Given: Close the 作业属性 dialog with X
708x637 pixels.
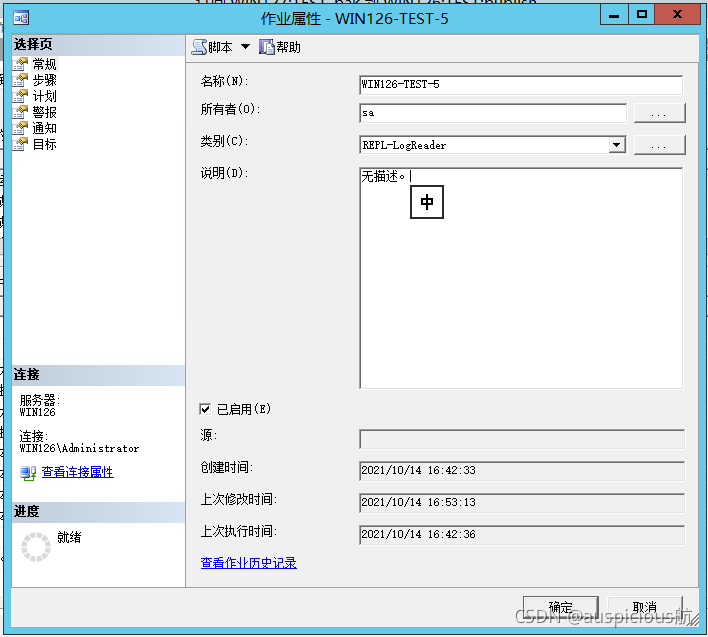Looking at the screenshot, I should click(677, 15).
